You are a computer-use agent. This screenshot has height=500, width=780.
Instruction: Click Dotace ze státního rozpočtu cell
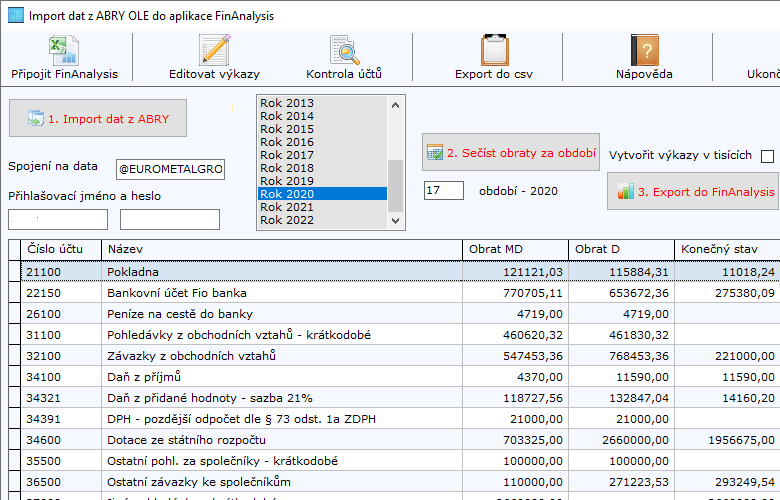coord(282,440)
